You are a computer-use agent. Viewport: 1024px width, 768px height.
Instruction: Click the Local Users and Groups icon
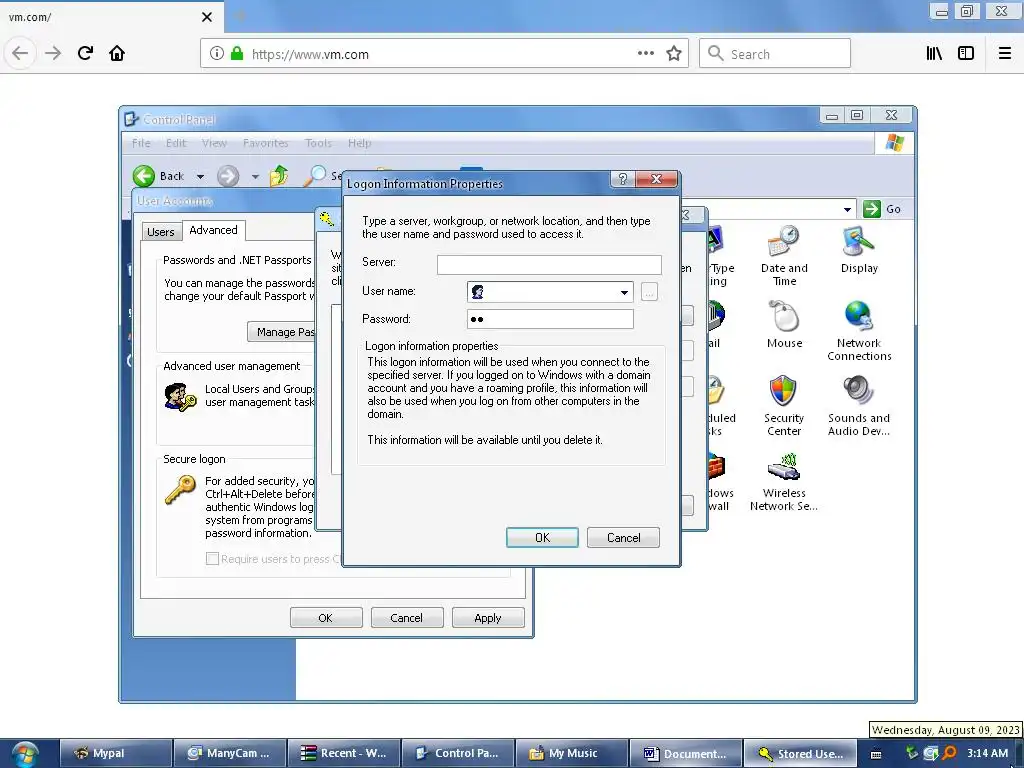180,397
